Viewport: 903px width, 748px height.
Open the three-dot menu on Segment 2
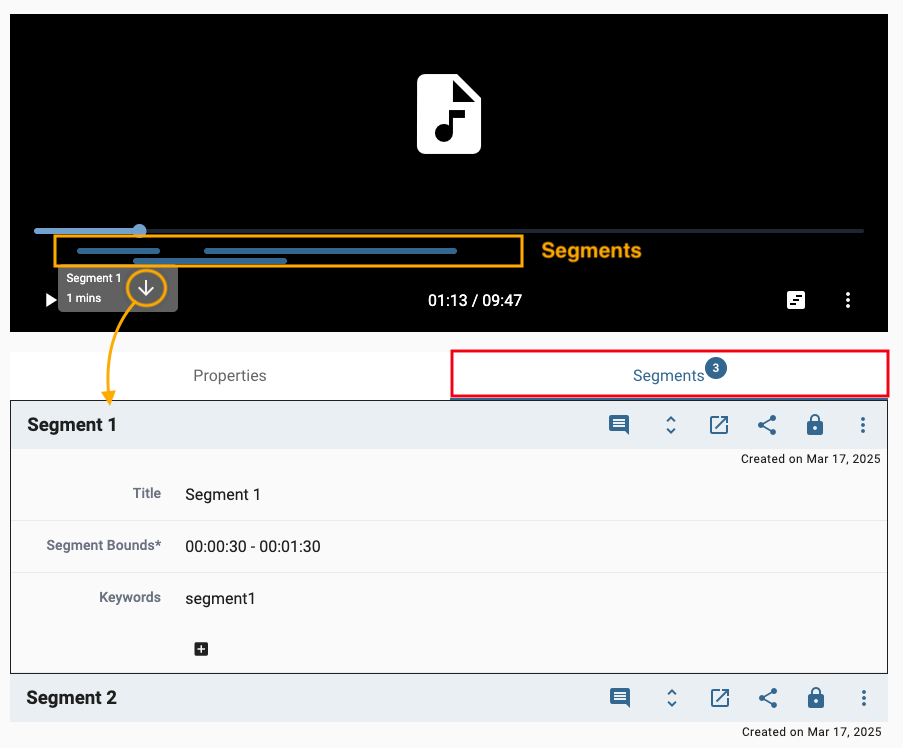coord(863,698)
